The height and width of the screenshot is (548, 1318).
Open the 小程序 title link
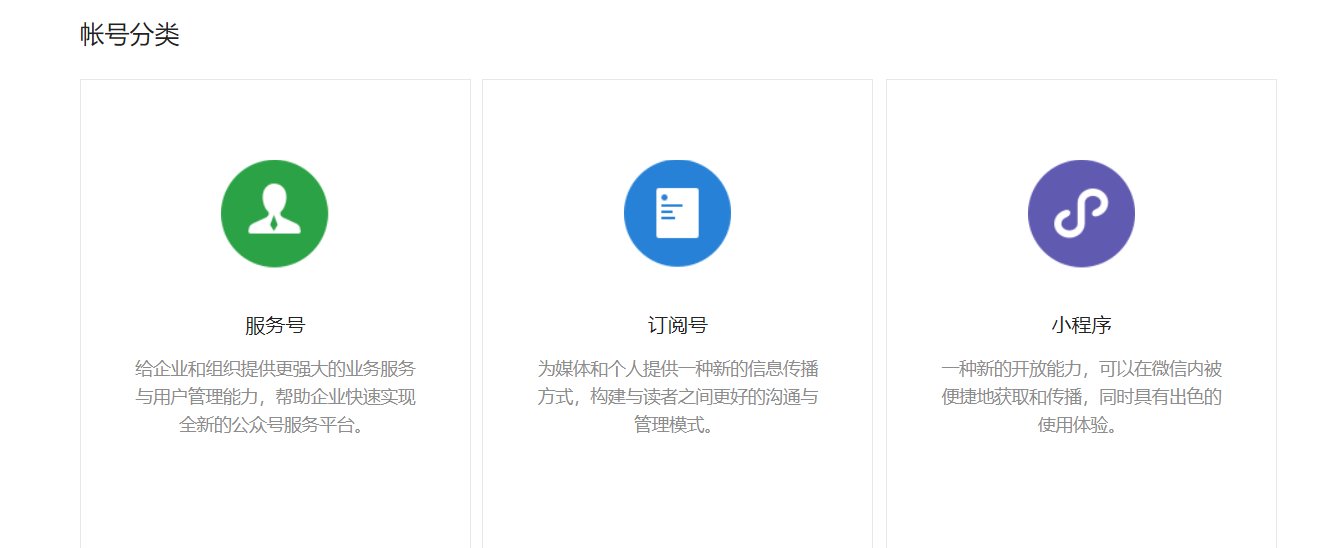1081,326
